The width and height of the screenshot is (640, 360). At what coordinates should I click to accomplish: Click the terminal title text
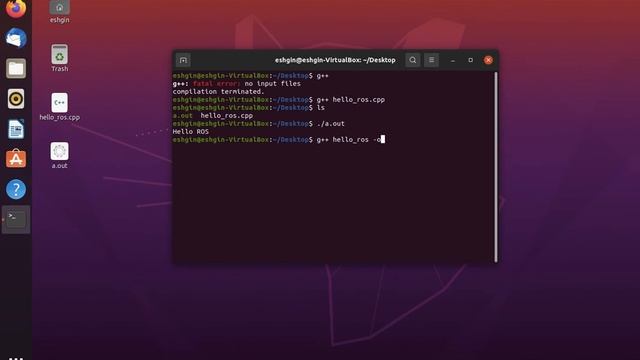tap(335, 60)
